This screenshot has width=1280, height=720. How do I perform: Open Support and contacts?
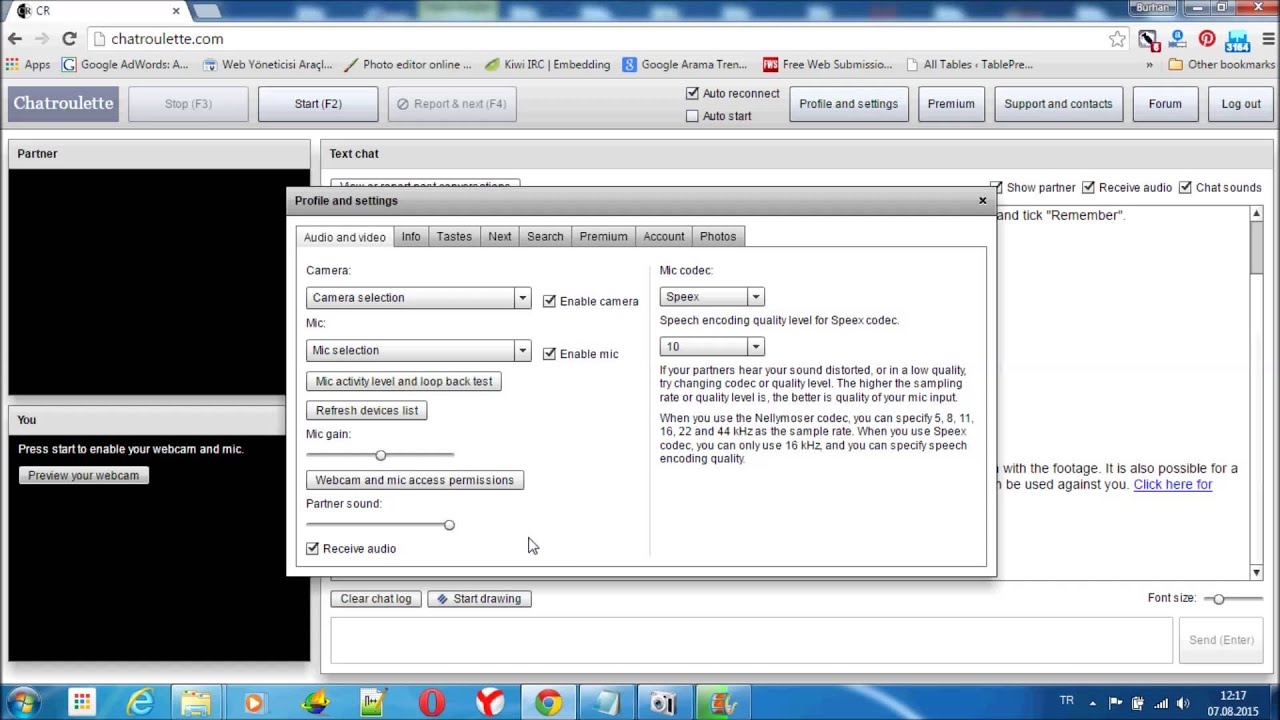pyautogui.click(x=1058, y=104)
